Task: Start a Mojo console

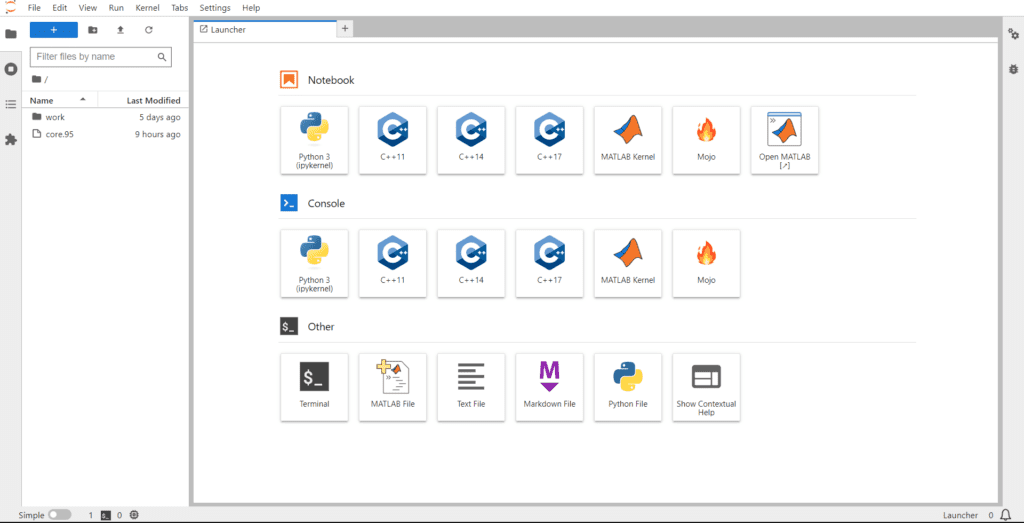Action: [x=706, y=263]
